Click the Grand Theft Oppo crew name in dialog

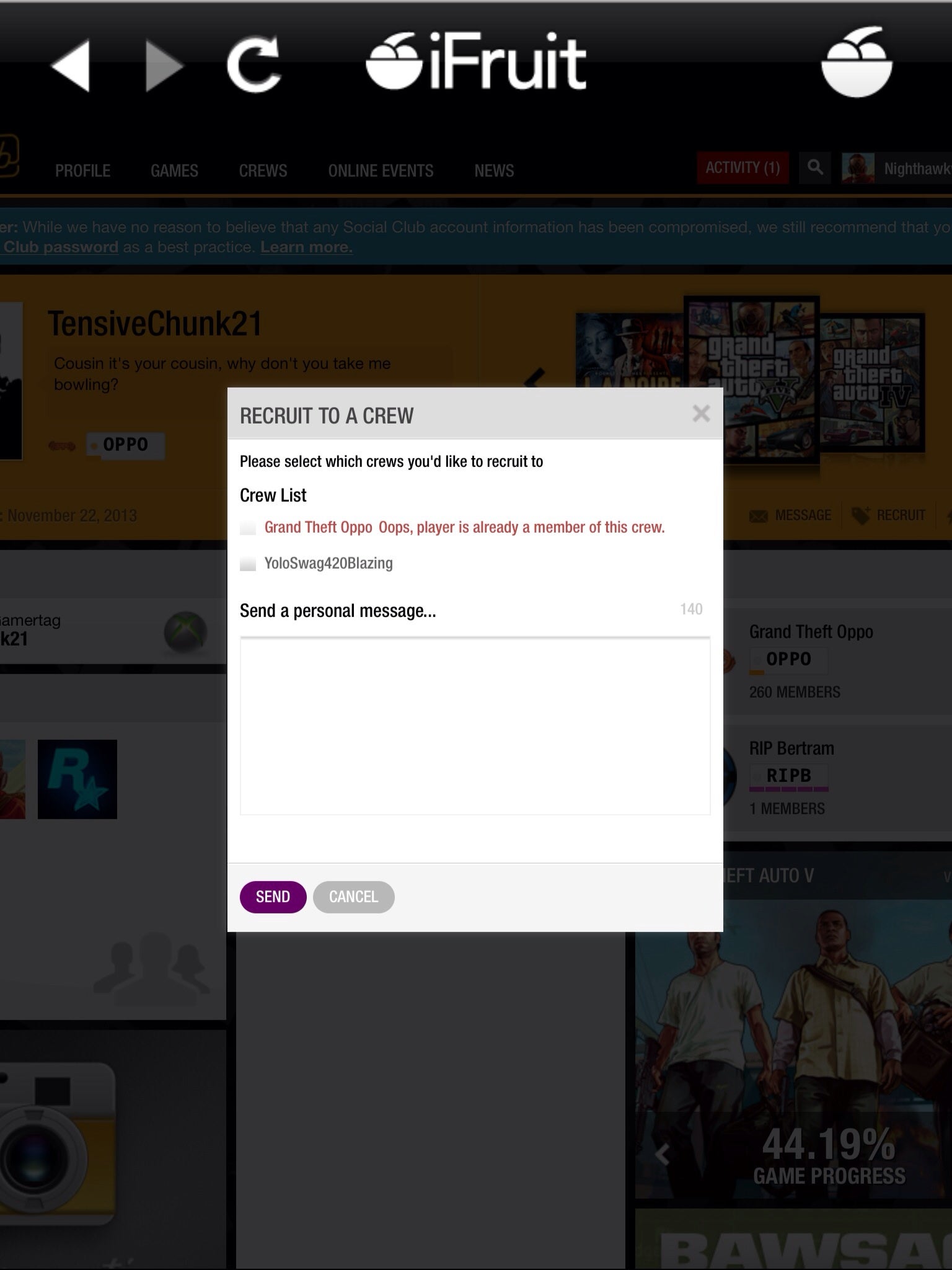click(x=318, y=527)
